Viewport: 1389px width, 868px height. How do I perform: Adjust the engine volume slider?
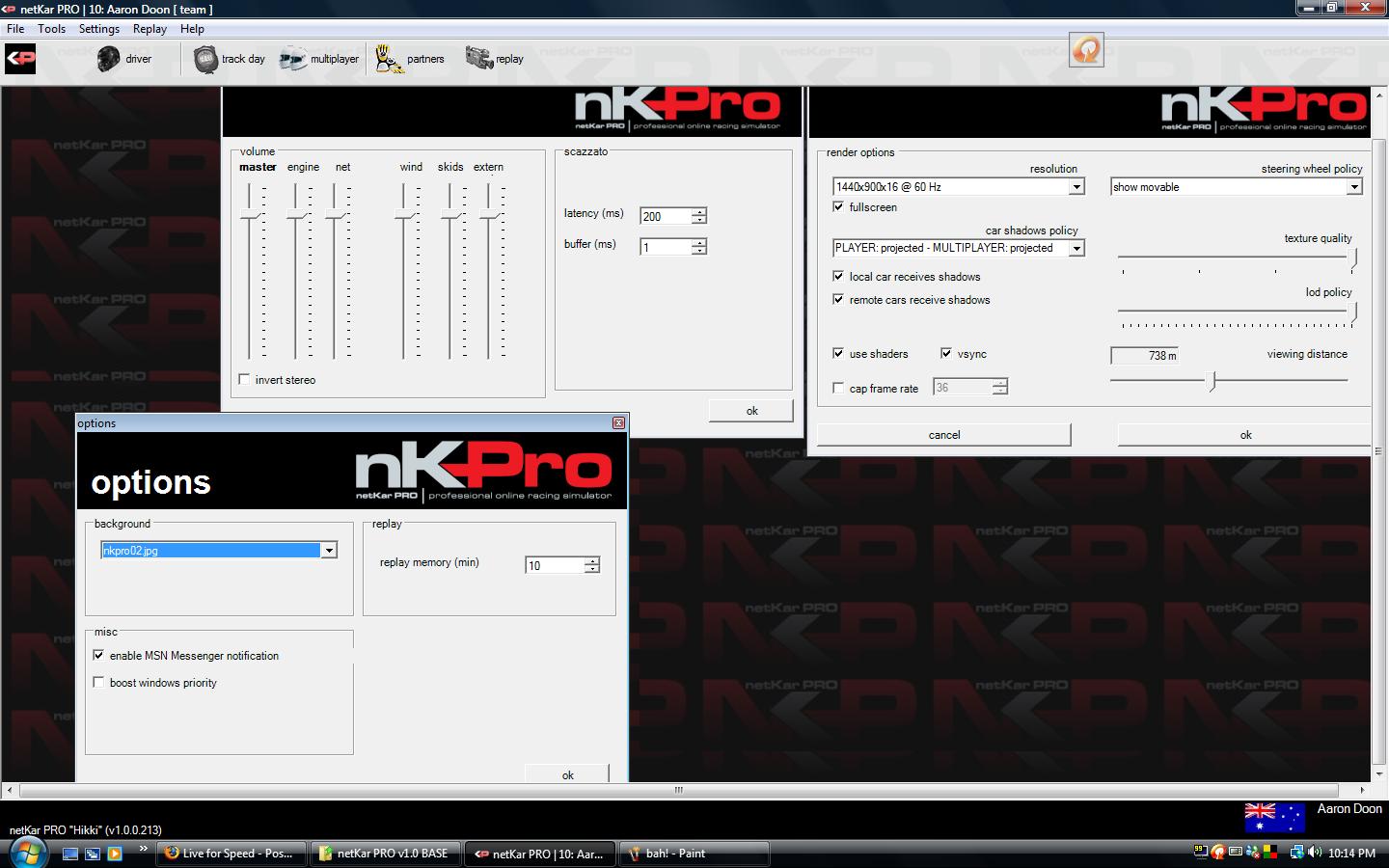click(296, 214)
